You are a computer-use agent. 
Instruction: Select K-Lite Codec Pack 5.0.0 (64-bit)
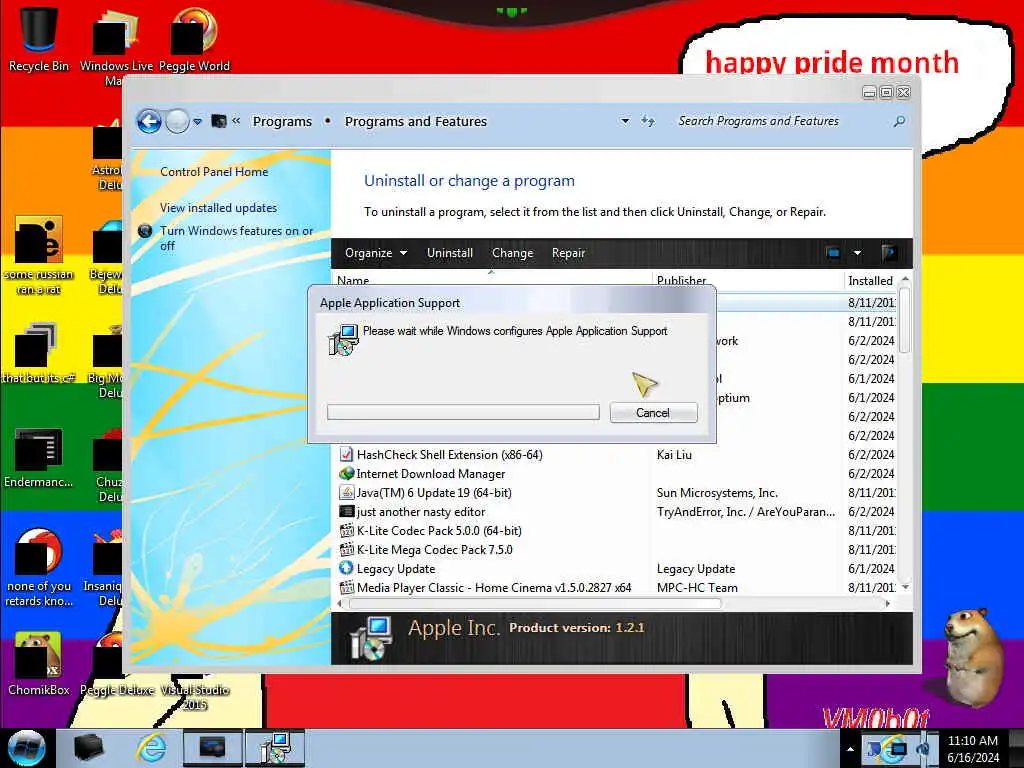click(616, 531)
